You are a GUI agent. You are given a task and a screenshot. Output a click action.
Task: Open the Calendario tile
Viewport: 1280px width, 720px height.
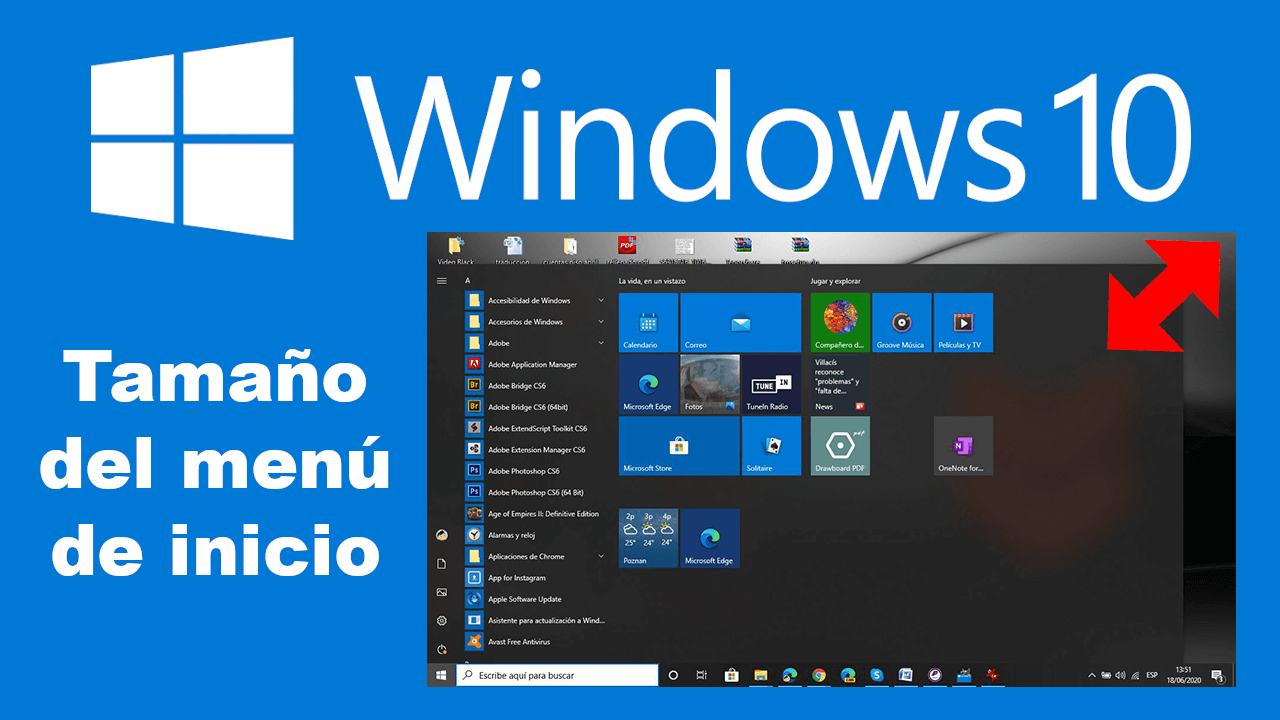pyautogui.click(x=648, y=322)
